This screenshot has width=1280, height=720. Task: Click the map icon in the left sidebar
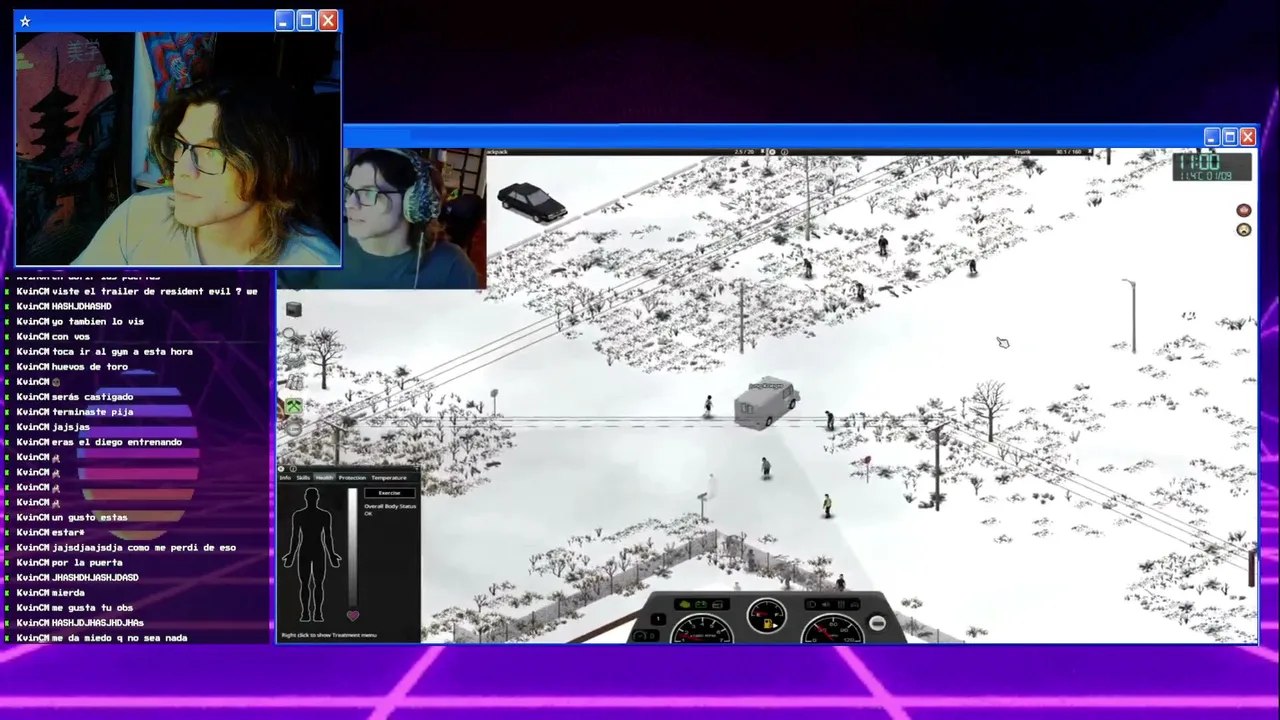(293, 382)
